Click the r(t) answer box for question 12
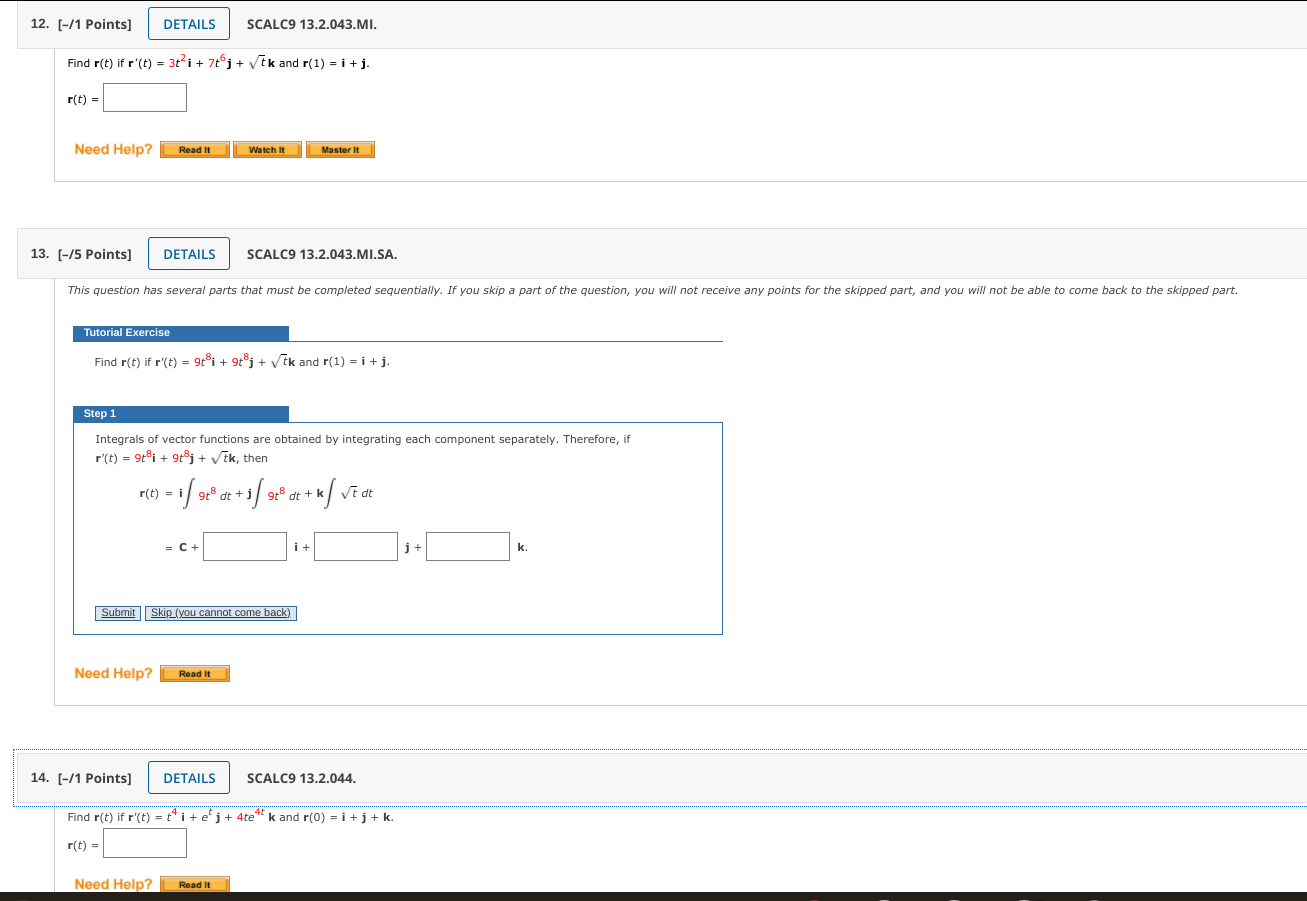 pos(144,97)
